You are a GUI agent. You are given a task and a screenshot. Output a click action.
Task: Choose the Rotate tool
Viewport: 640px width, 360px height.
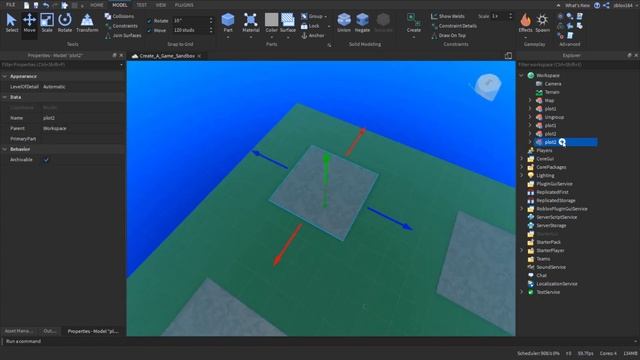(64, 22)
